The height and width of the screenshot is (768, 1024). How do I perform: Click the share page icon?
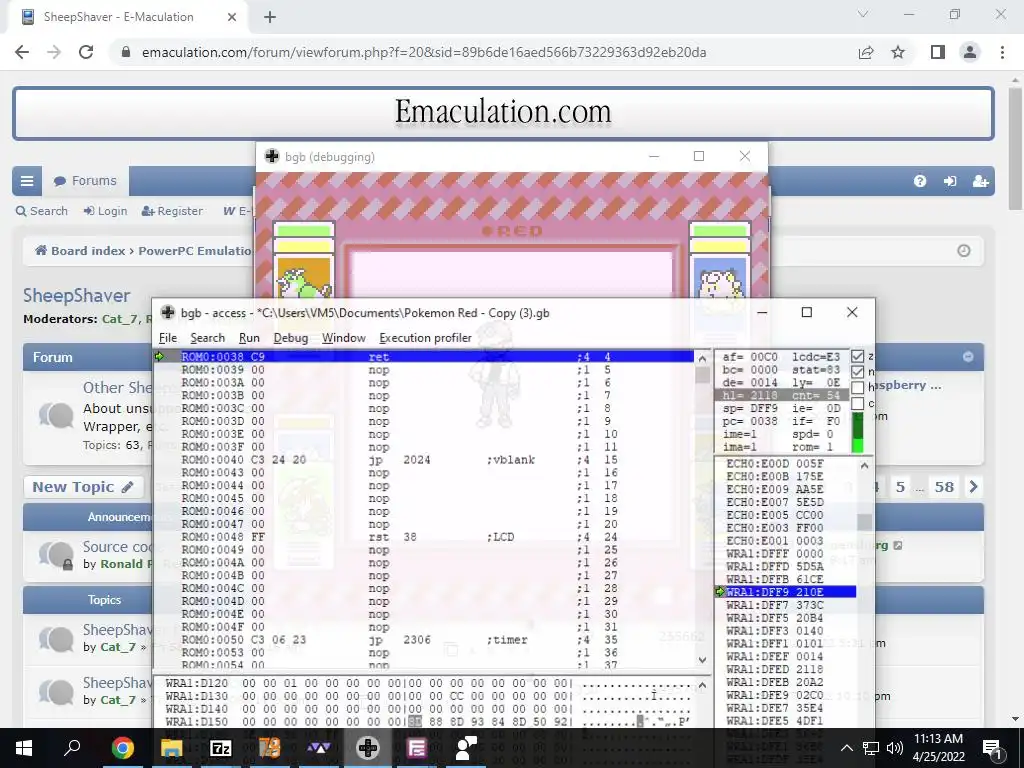[866, 52]
